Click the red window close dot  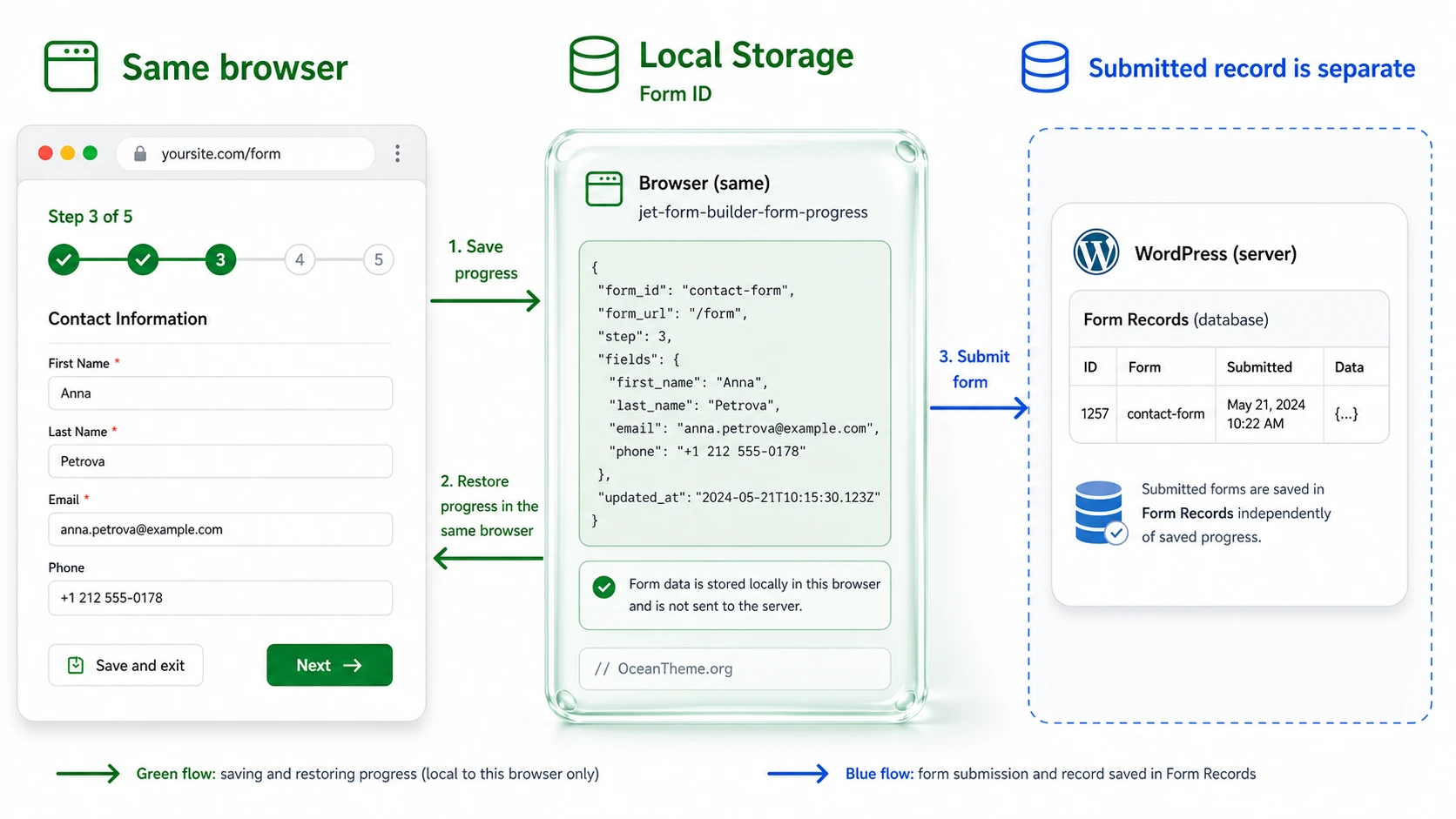coord(45,153)
